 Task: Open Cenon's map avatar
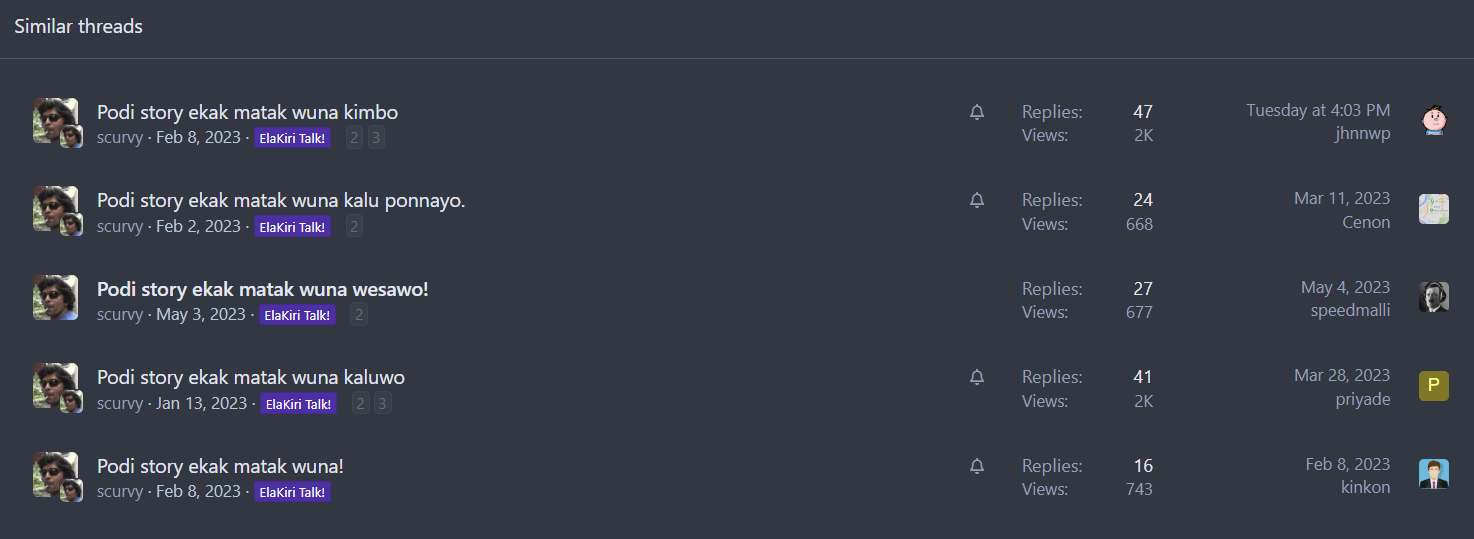[x=1434, y=209]
